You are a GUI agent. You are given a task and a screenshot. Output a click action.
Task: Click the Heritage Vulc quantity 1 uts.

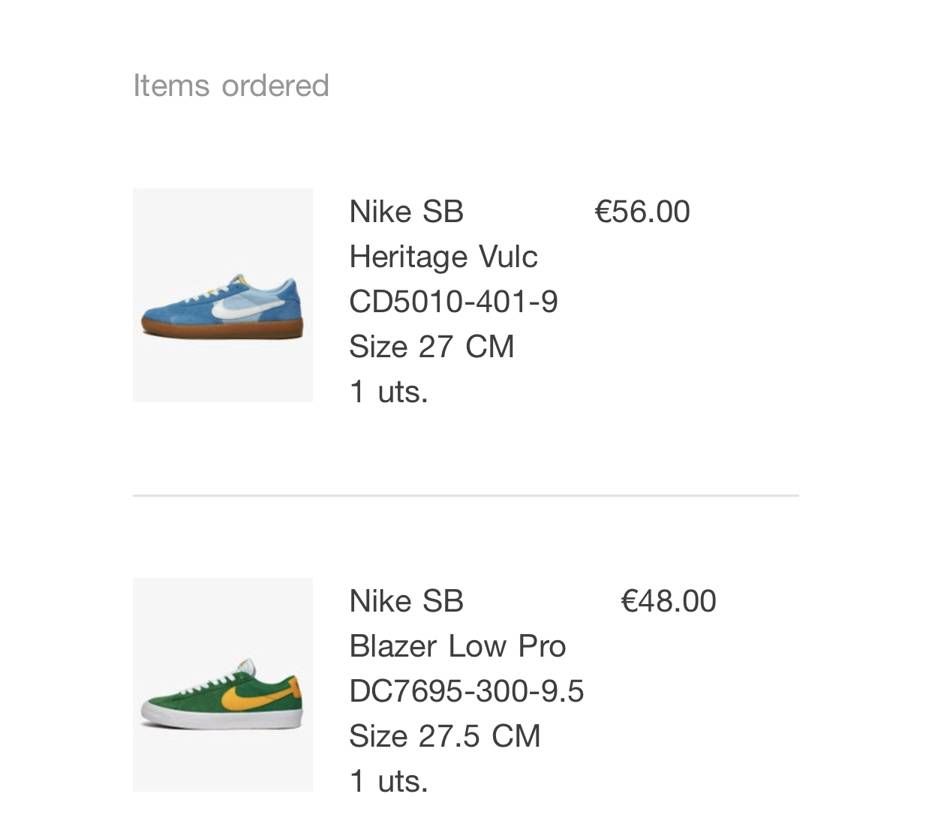point(388,392)
